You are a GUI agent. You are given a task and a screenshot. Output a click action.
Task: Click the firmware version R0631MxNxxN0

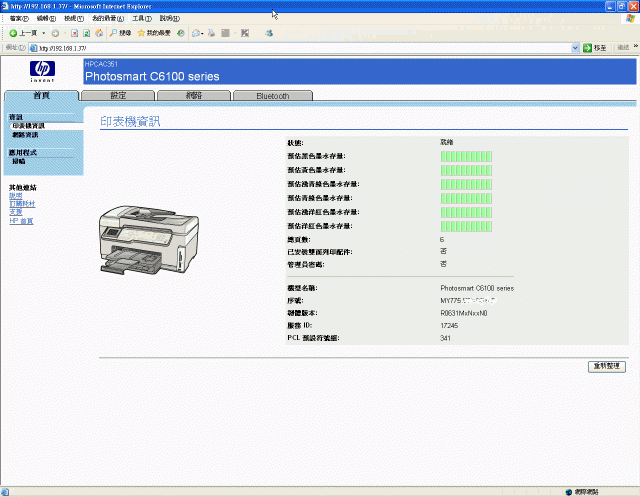[464, 313]
